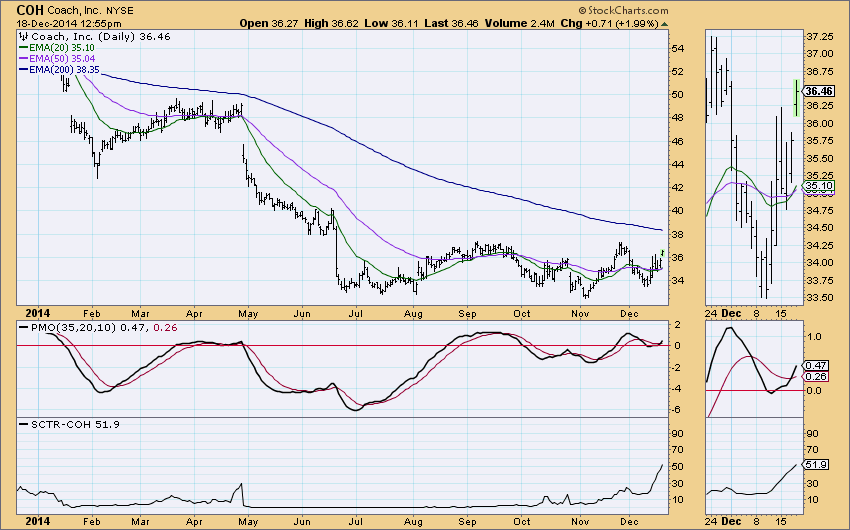The width and height of the screenshot is (850, 530).
Task: Click the EMA(200) 38.35 legend entry
Action: pos(65,71)
